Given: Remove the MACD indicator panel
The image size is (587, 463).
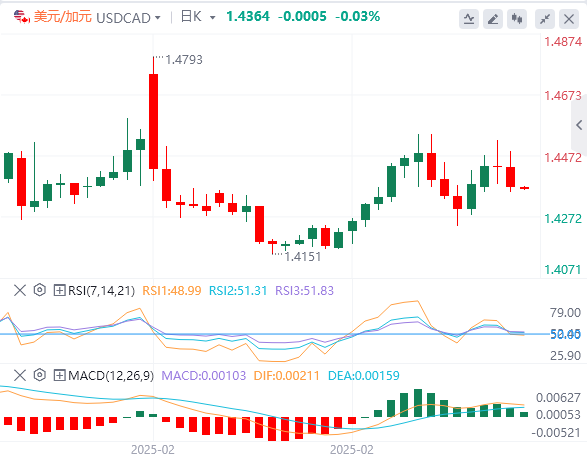Looking at the screenshot, I should [20, 375].
